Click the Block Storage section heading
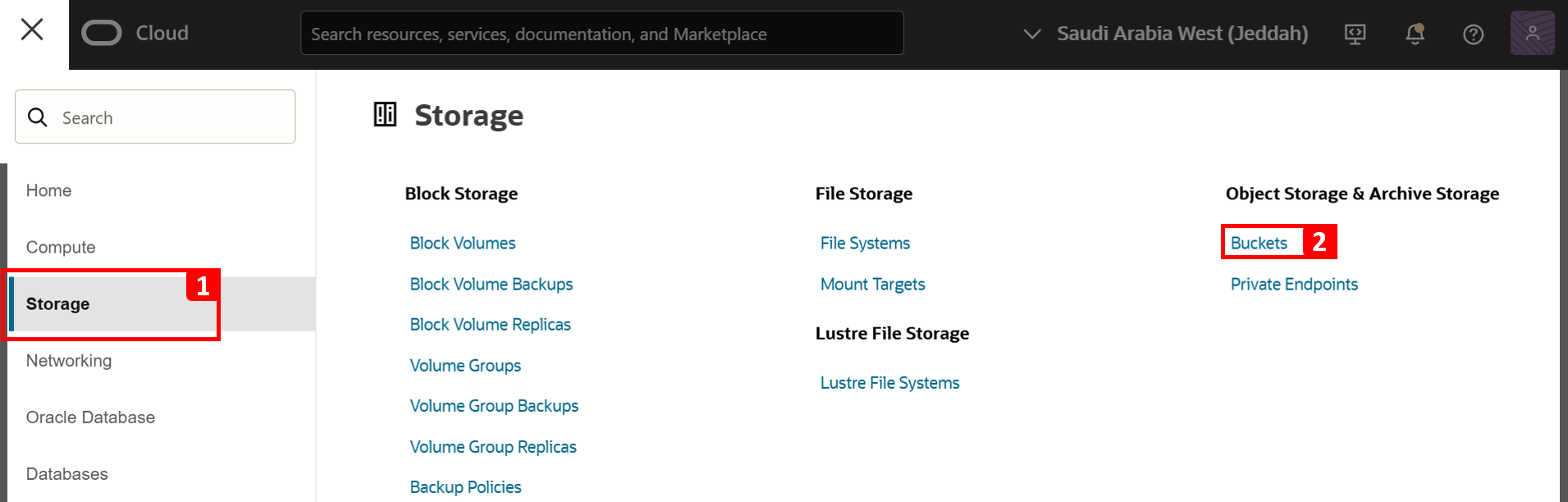 [461, 194]
